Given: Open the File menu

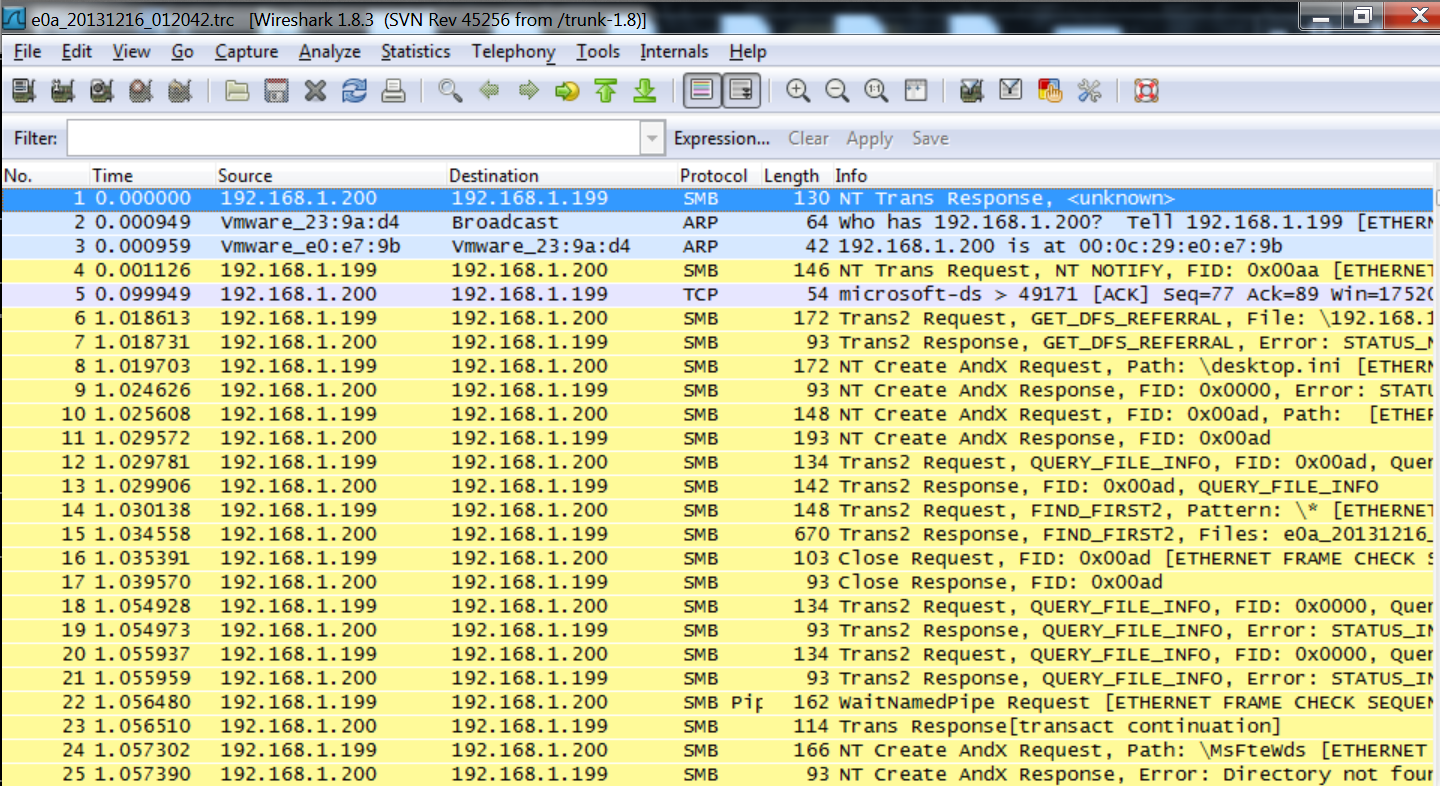Looking at the screenshot, I should (x=27, y=52).
